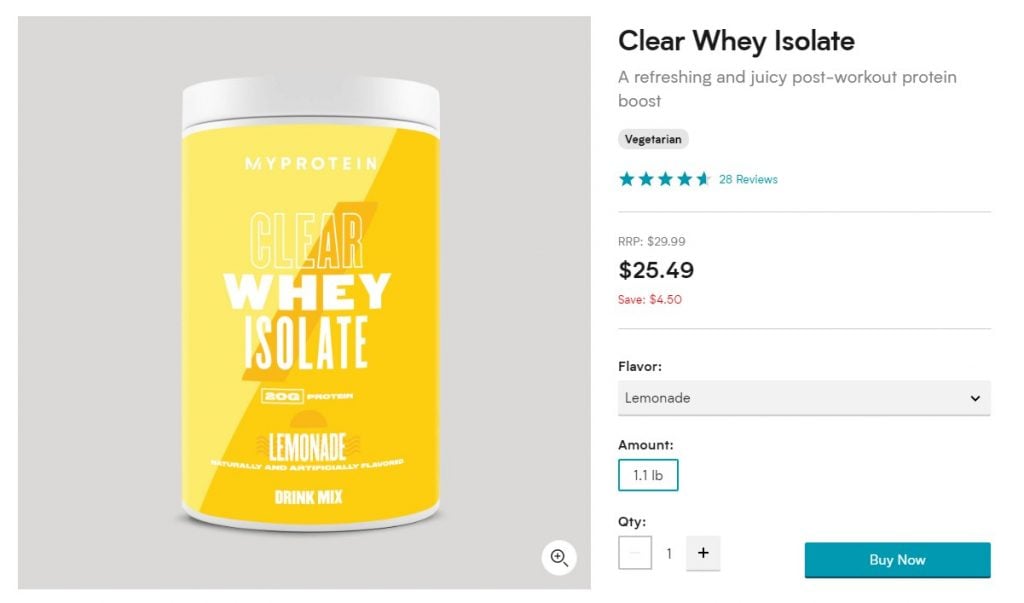The width and height of the screenshot is (1024, 603).
Task: Click the red Save: $4.50 text
Action: [x=650, y=300]
